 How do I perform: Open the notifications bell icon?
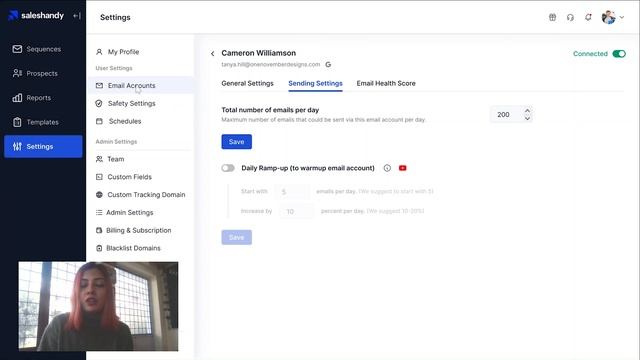pos(588,17)
